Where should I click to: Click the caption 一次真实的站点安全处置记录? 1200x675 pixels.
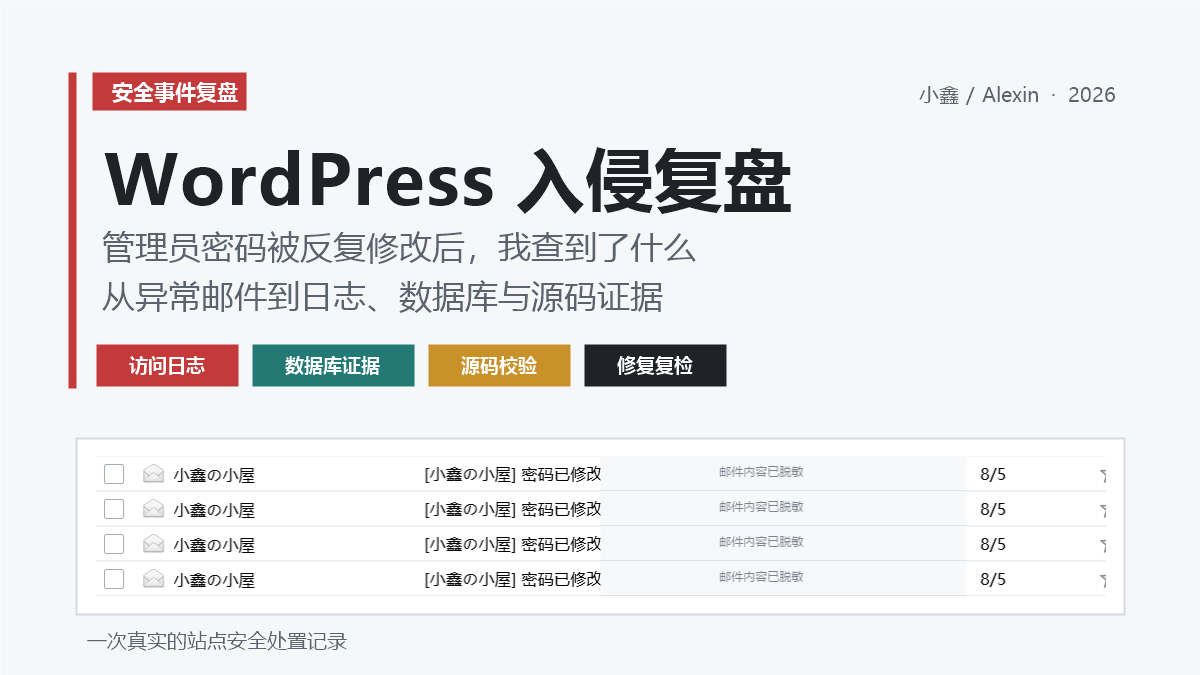coord(217,641)
